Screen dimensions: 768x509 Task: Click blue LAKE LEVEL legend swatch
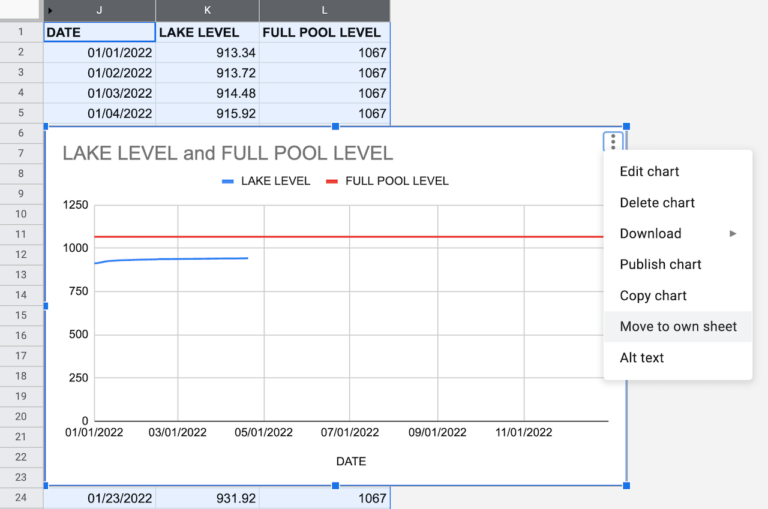click(x=228, y=182)
